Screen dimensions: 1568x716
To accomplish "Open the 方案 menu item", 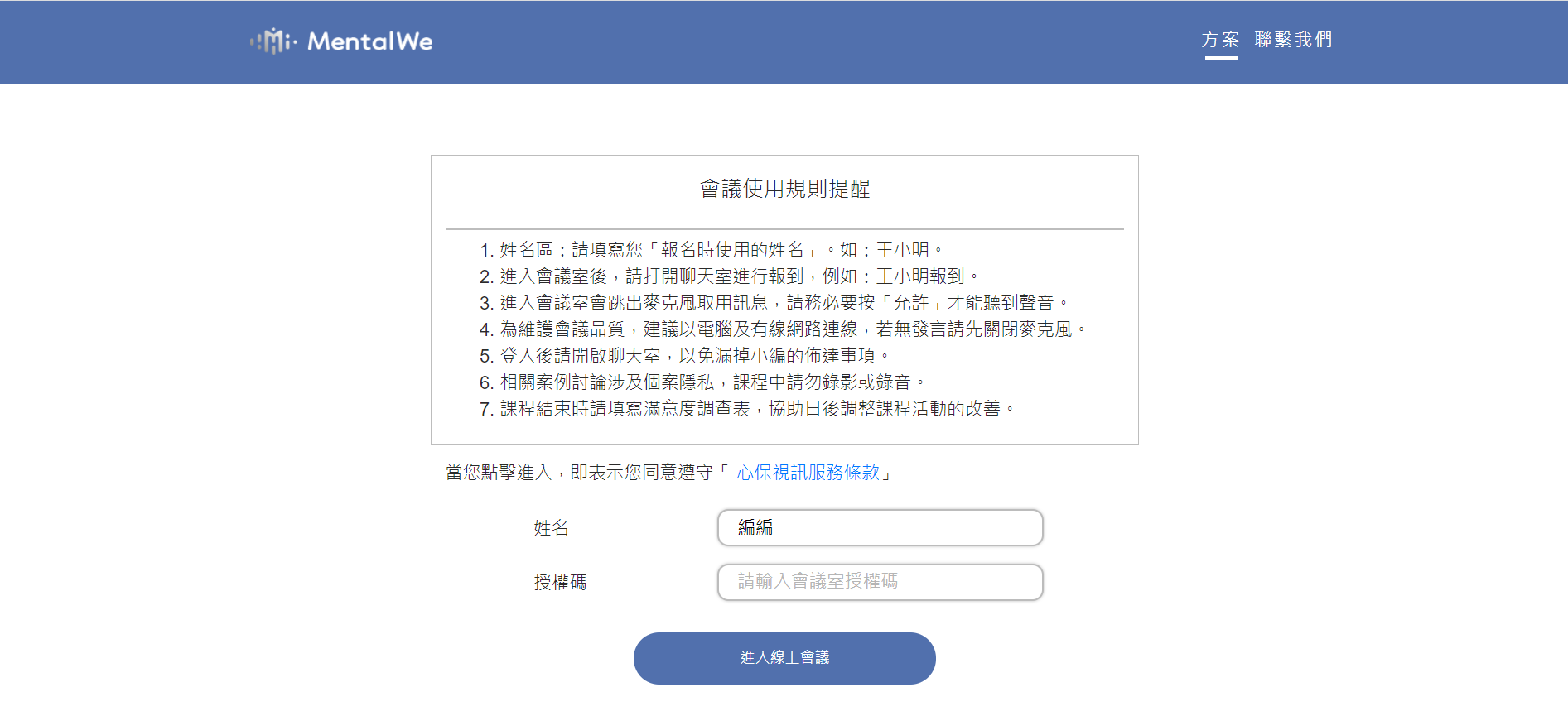I will [1220, 40].
